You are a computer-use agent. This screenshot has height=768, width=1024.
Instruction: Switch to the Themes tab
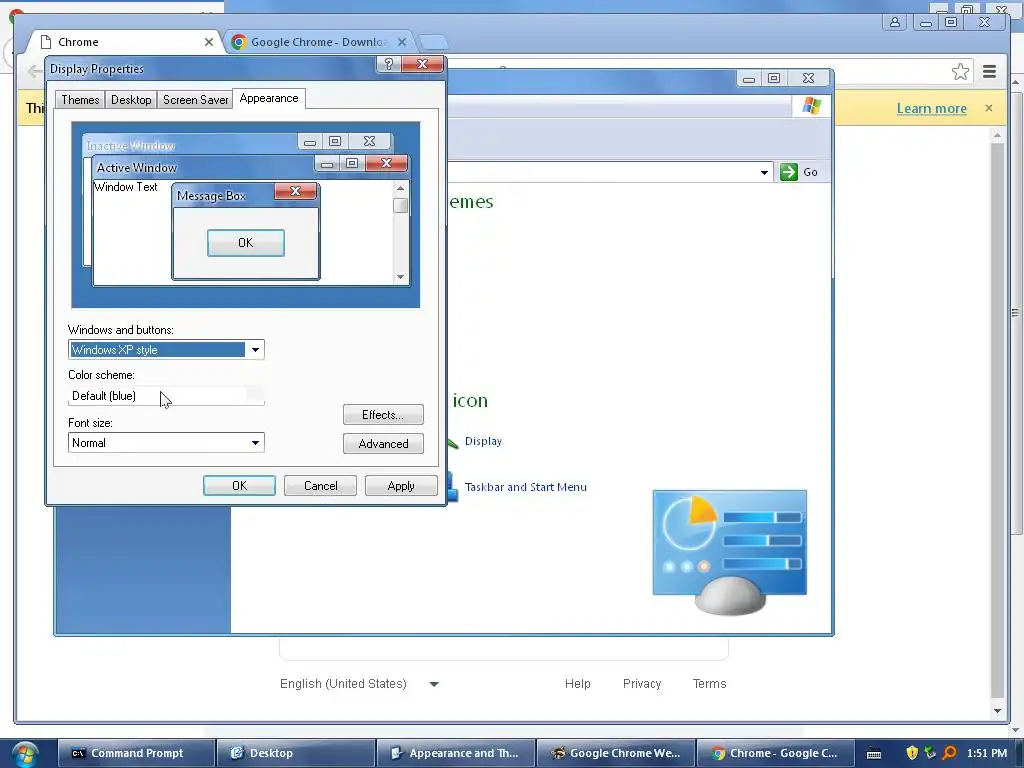(80, 100)
